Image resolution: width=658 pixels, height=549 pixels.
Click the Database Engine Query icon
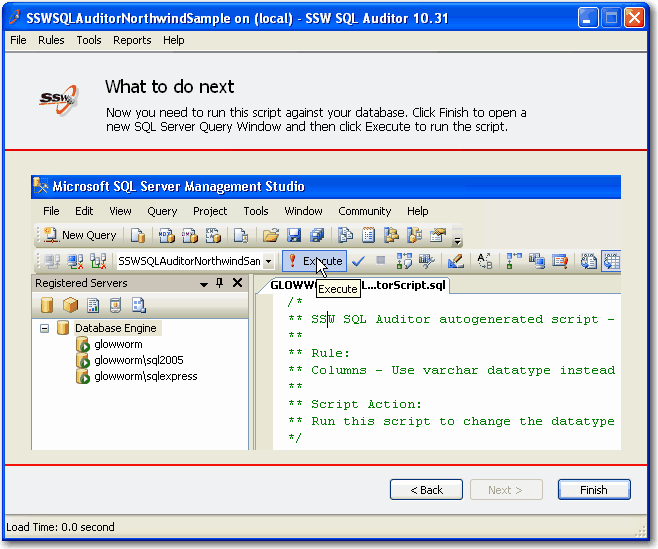coord(138,235)
